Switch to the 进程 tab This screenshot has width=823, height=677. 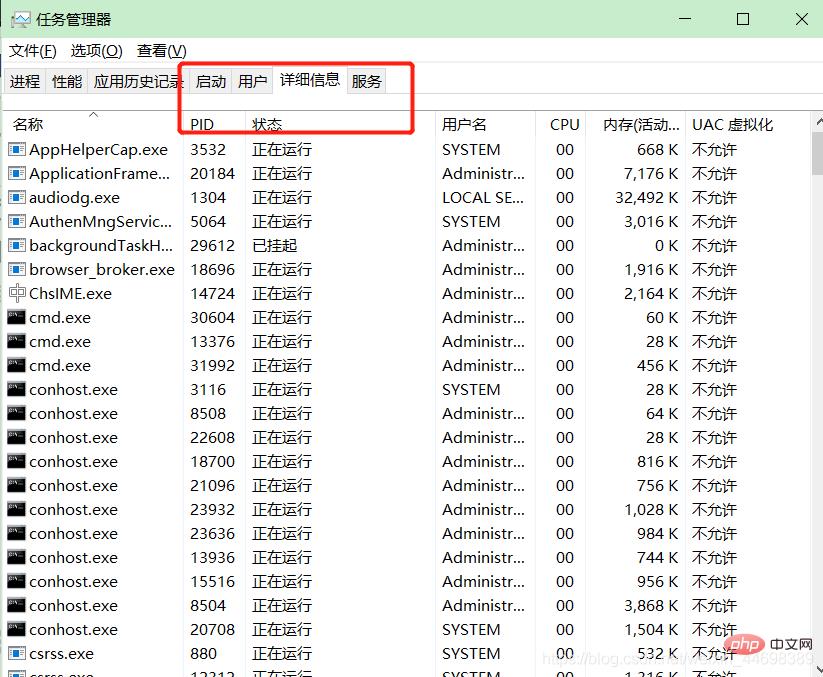coord(25,82)
